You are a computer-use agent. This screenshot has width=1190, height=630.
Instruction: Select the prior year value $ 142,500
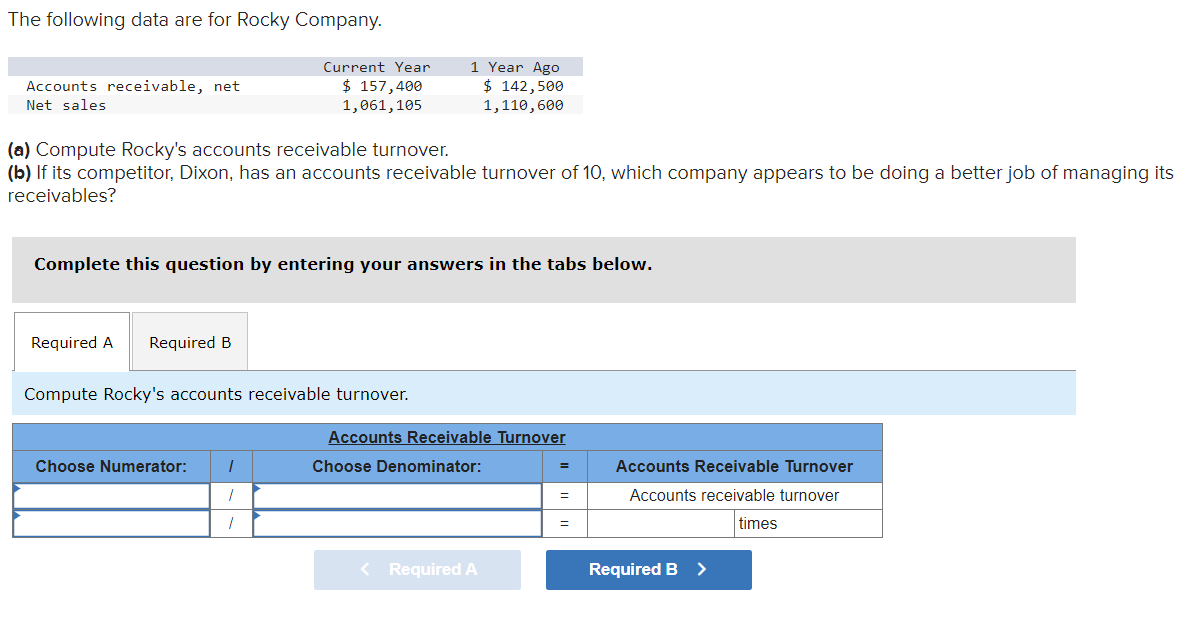pyautogui.click(x=524, y=87)
